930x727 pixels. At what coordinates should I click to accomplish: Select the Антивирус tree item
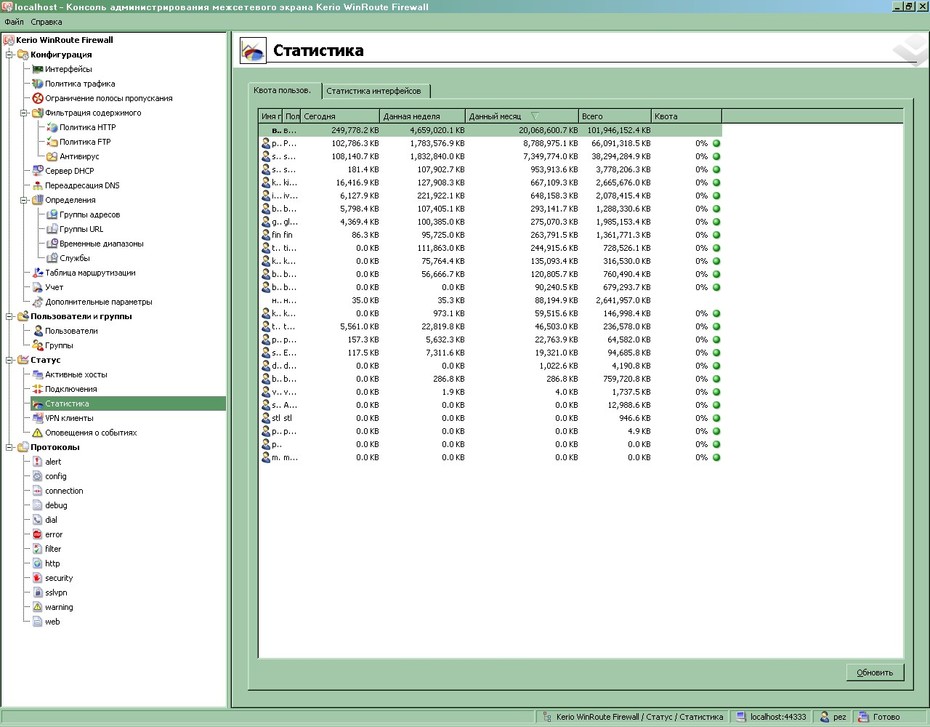pos(79,156)
